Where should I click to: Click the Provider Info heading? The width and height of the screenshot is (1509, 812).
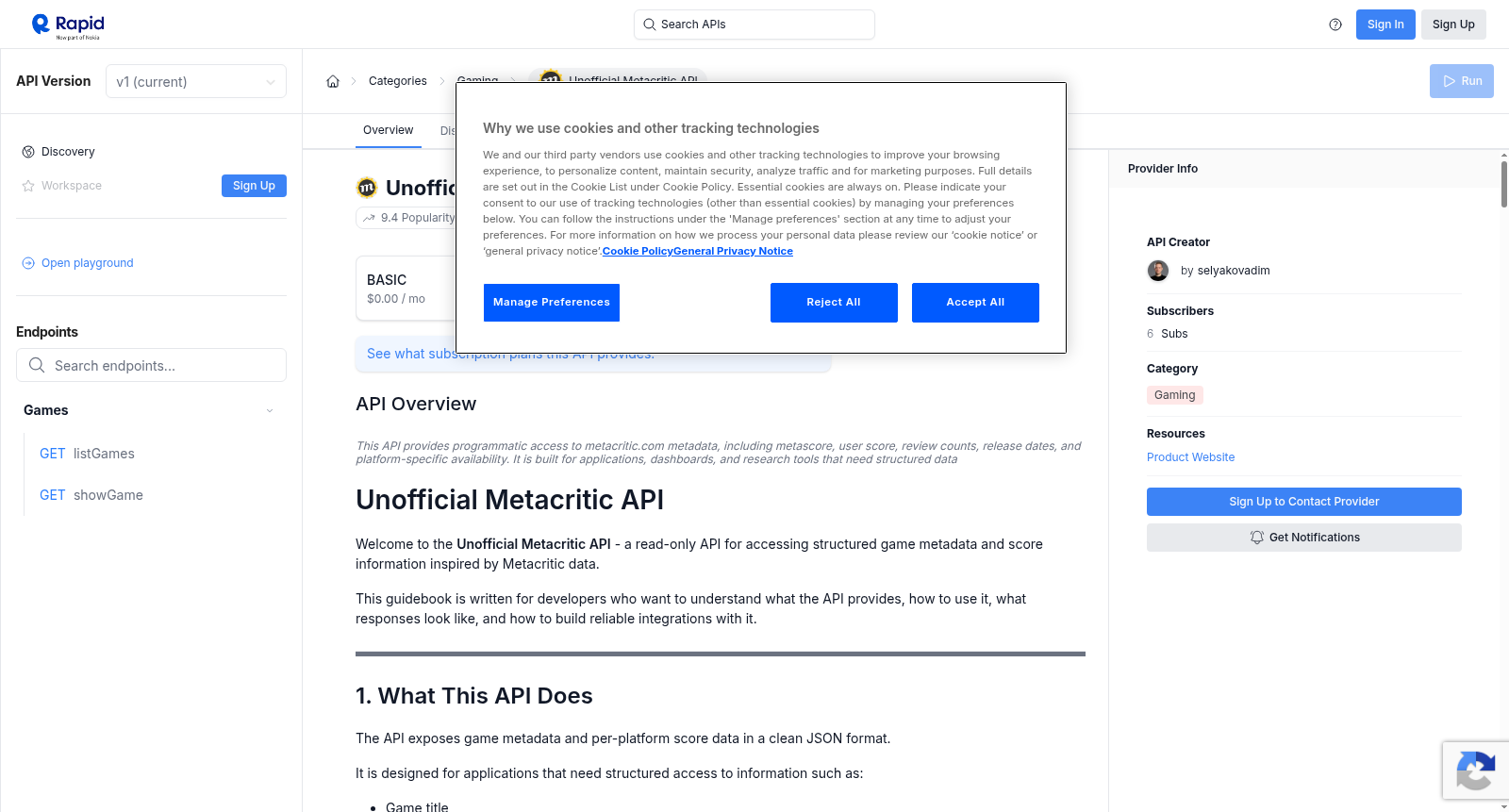click(x=1163, y=169)
